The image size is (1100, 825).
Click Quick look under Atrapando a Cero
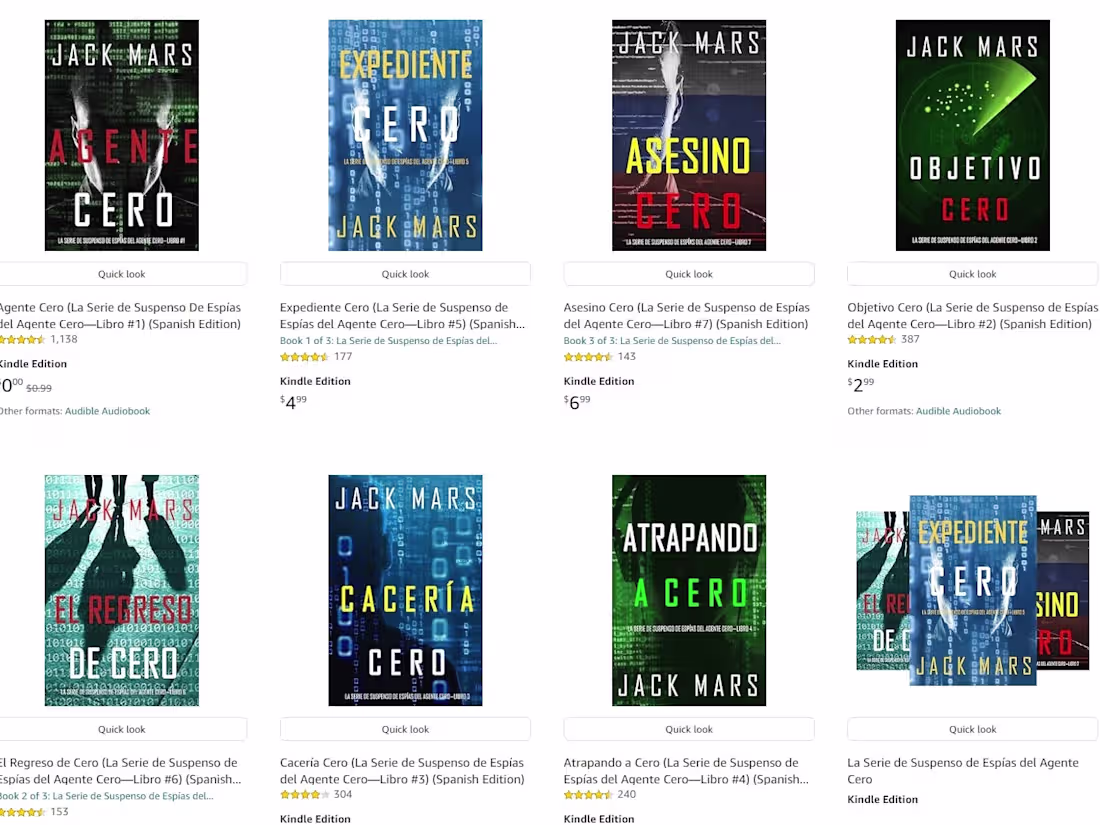[689, 729]
